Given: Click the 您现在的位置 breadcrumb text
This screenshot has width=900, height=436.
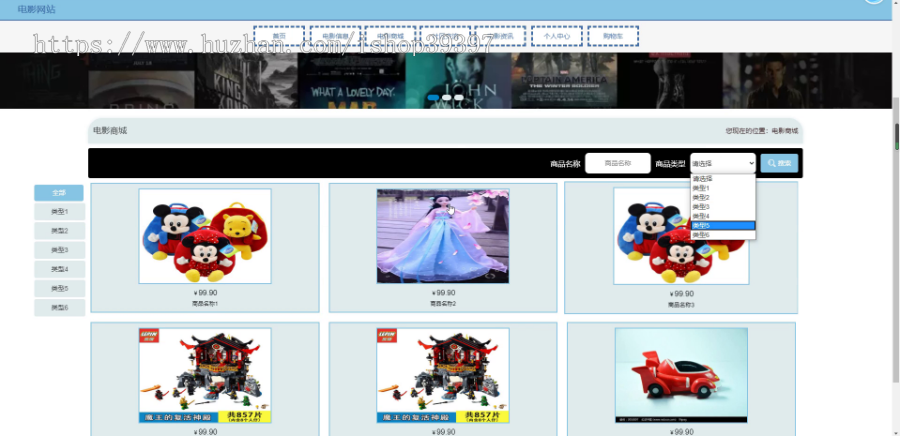Looking at the screenshot, I should click(x=761, y=131).
